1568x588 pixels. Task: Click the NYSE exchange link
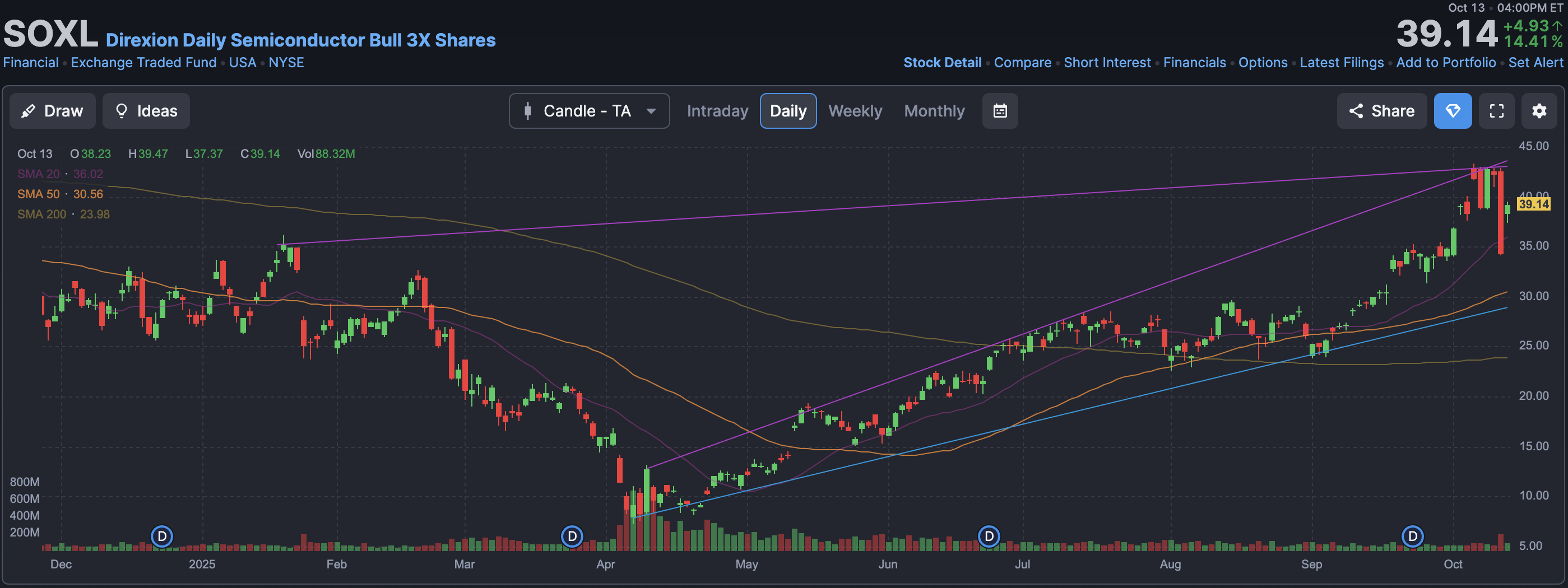coord(286,63)
